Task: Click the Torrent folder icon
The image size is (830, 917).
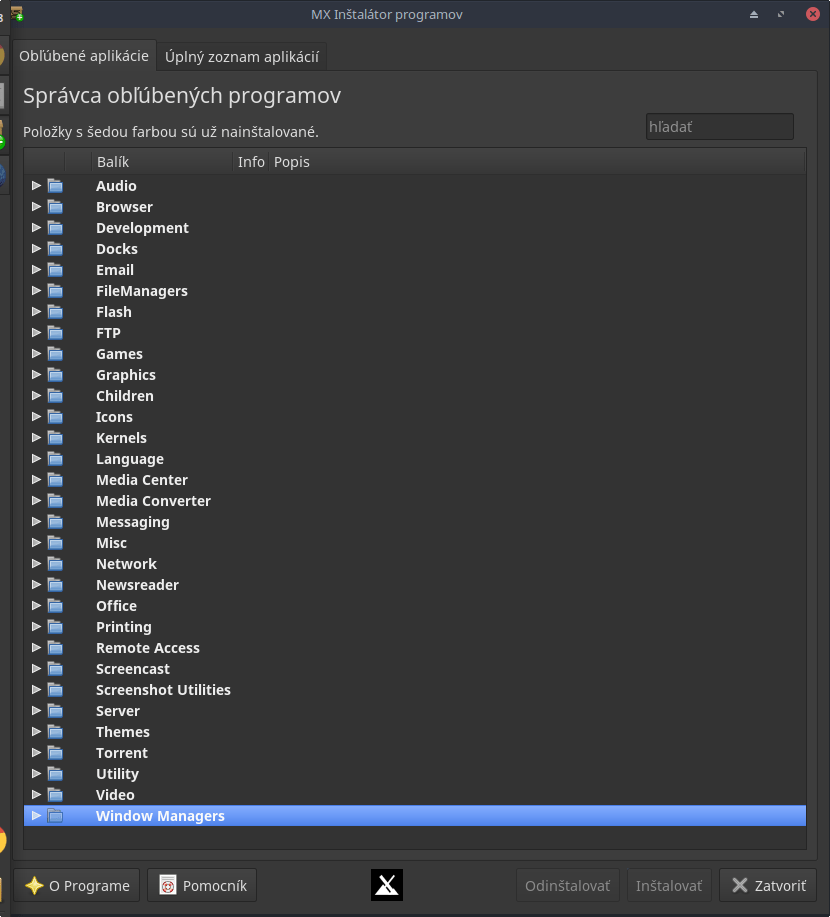Action: click(55, 753)
